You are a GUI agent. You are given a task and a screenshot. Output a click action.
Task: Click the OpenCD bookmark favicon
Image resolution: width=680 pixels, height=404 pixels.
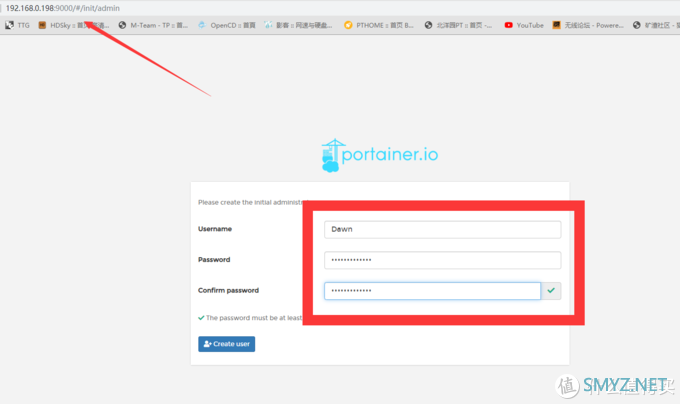[202, 25]
